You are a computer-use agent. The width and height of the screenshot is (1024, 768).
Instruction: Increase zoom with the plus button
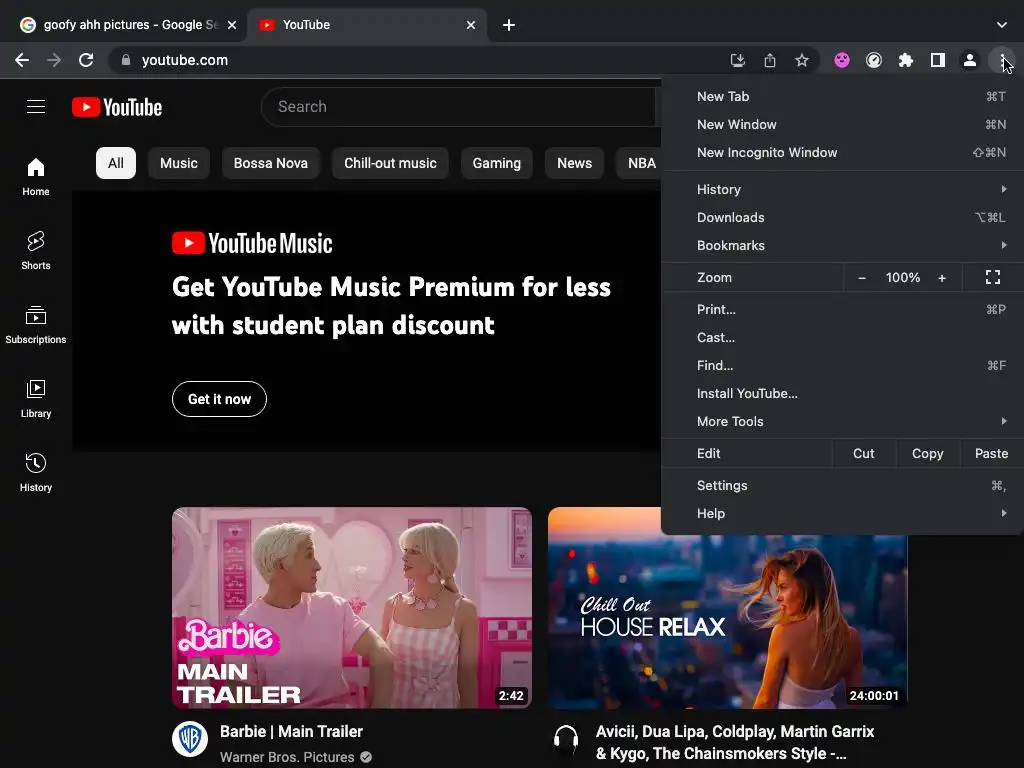pyautogui.click(x=942, y=278)
